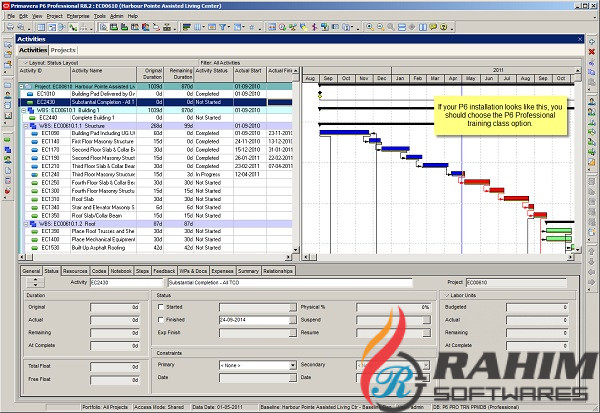Screen dimensions: 600x413
Task: Click the round Help icon in the toolbar
Action: point(443,27)
